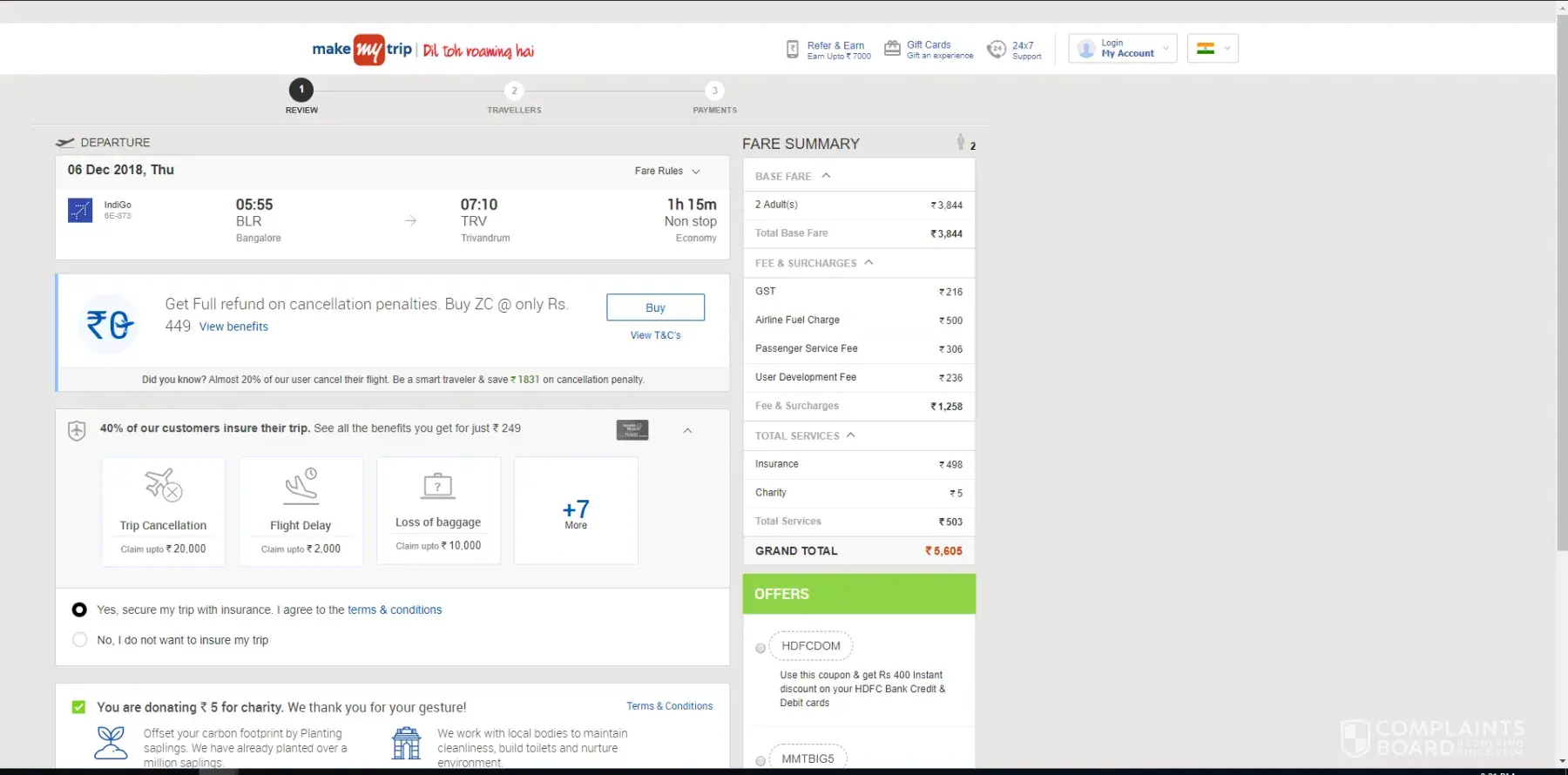Screen dimensions: 1568x775
Task: Click the User Development Fee row
Action: point(859,378)
